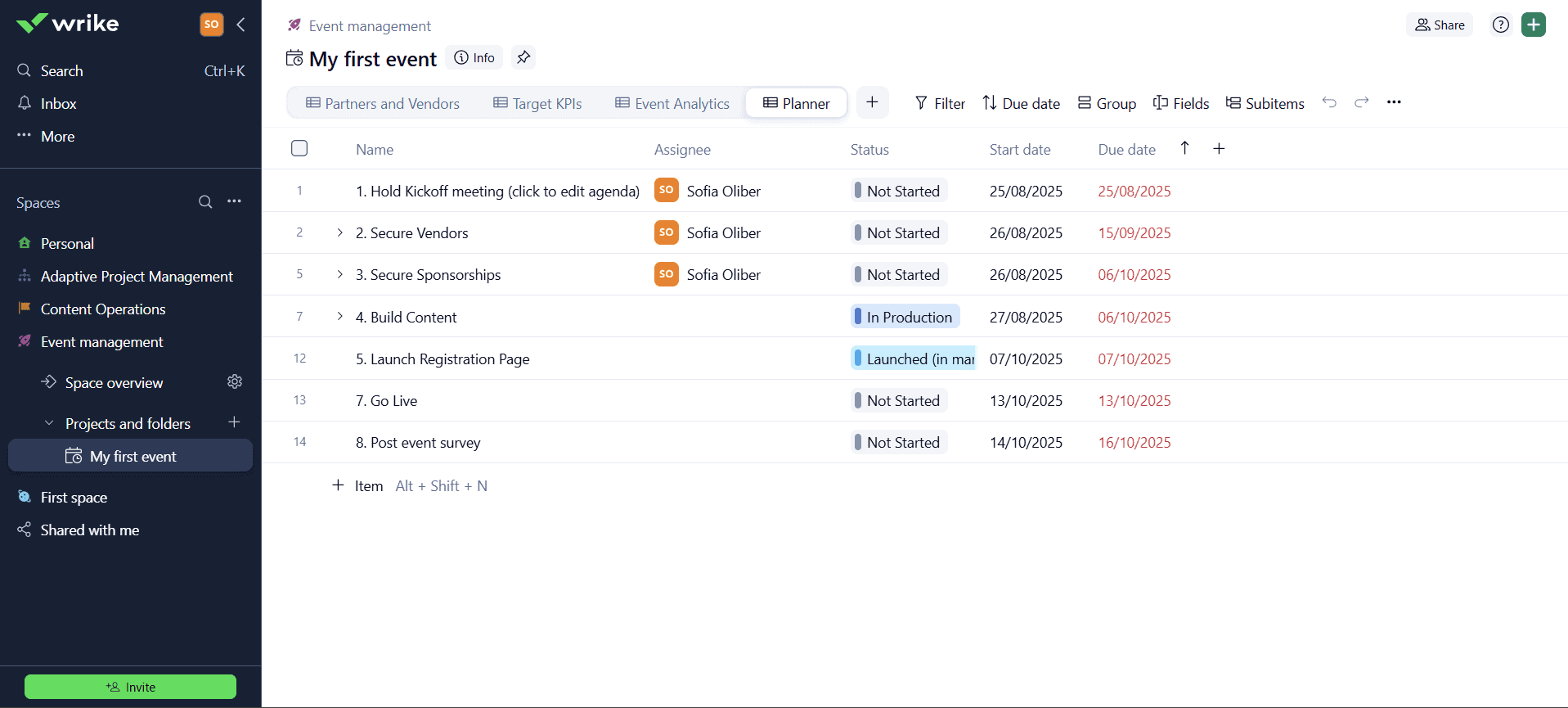Tick the select all items checkbox
Viewport: 1568px width, 708px height.
[299, 149]
